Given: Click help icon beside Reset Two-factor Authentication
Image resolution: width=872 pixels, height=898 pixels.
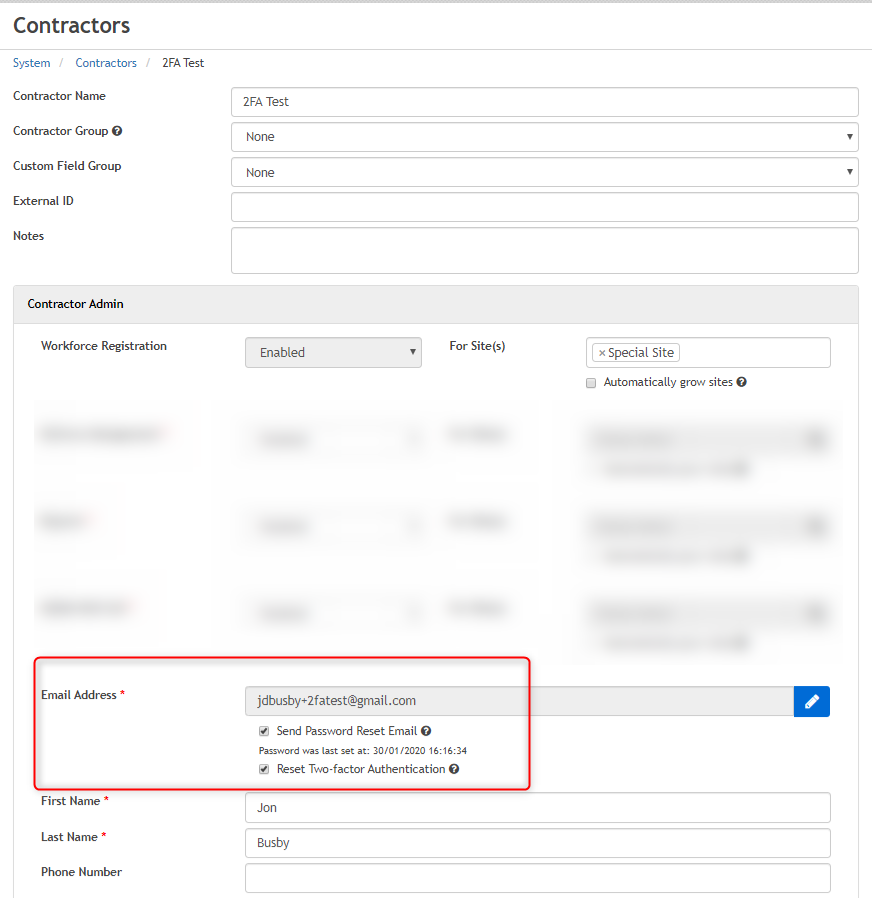Looking at the screenshot, I should pyautogui.click(x=454, y=769).
